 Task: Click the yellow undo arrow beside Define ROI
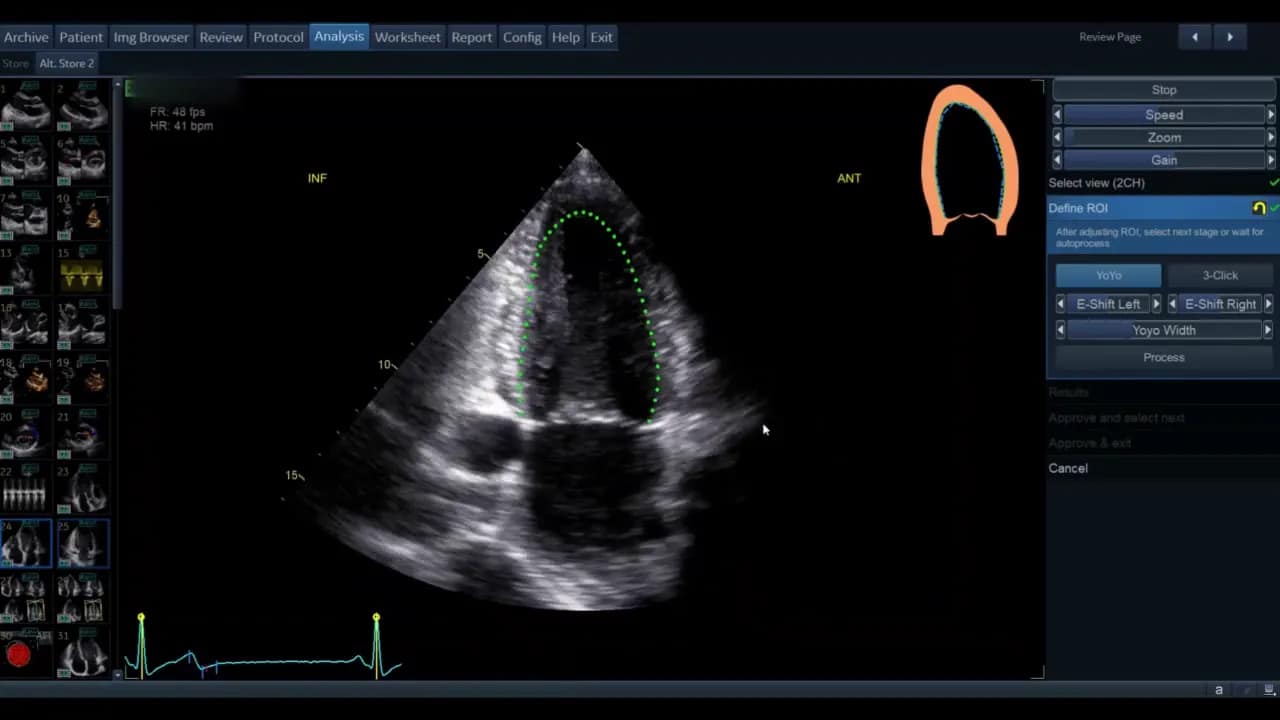[x=1258, y=208]
